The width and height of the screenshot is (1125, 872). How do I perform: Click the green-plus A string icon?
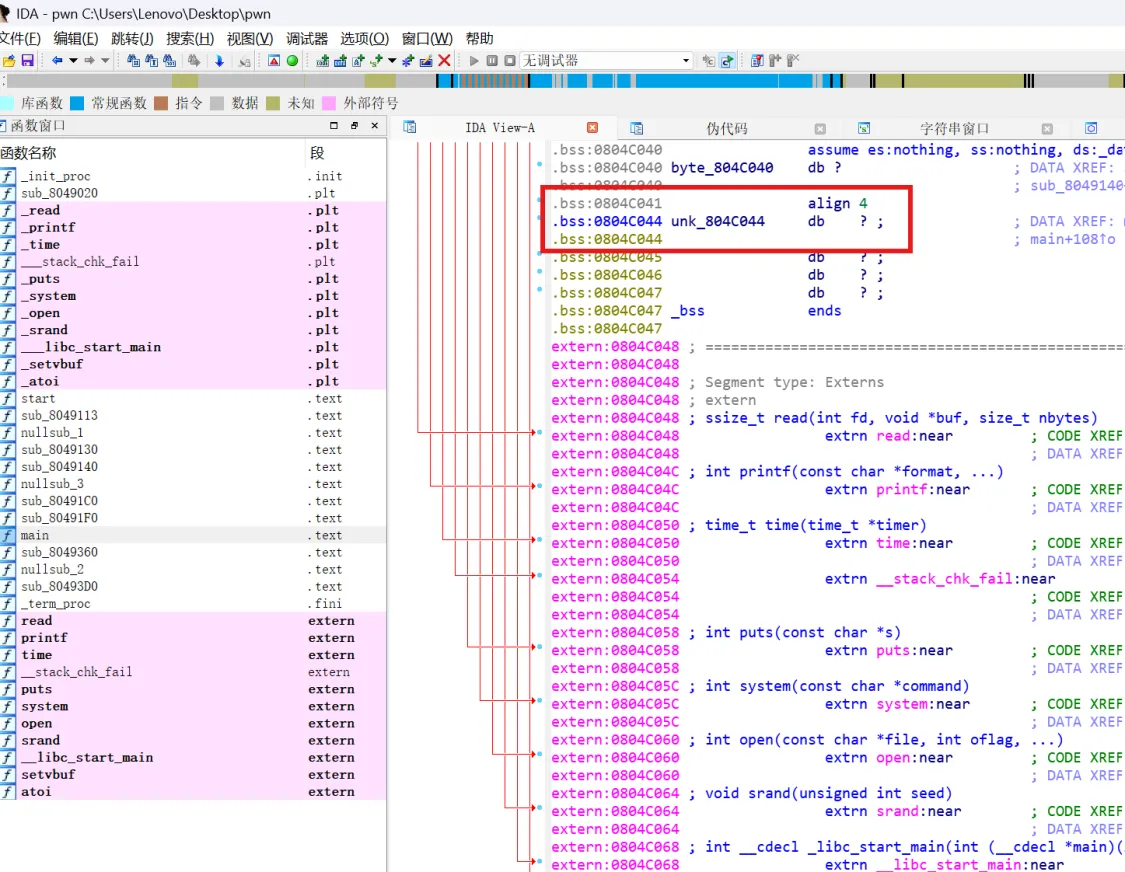[x=358, y=61]
